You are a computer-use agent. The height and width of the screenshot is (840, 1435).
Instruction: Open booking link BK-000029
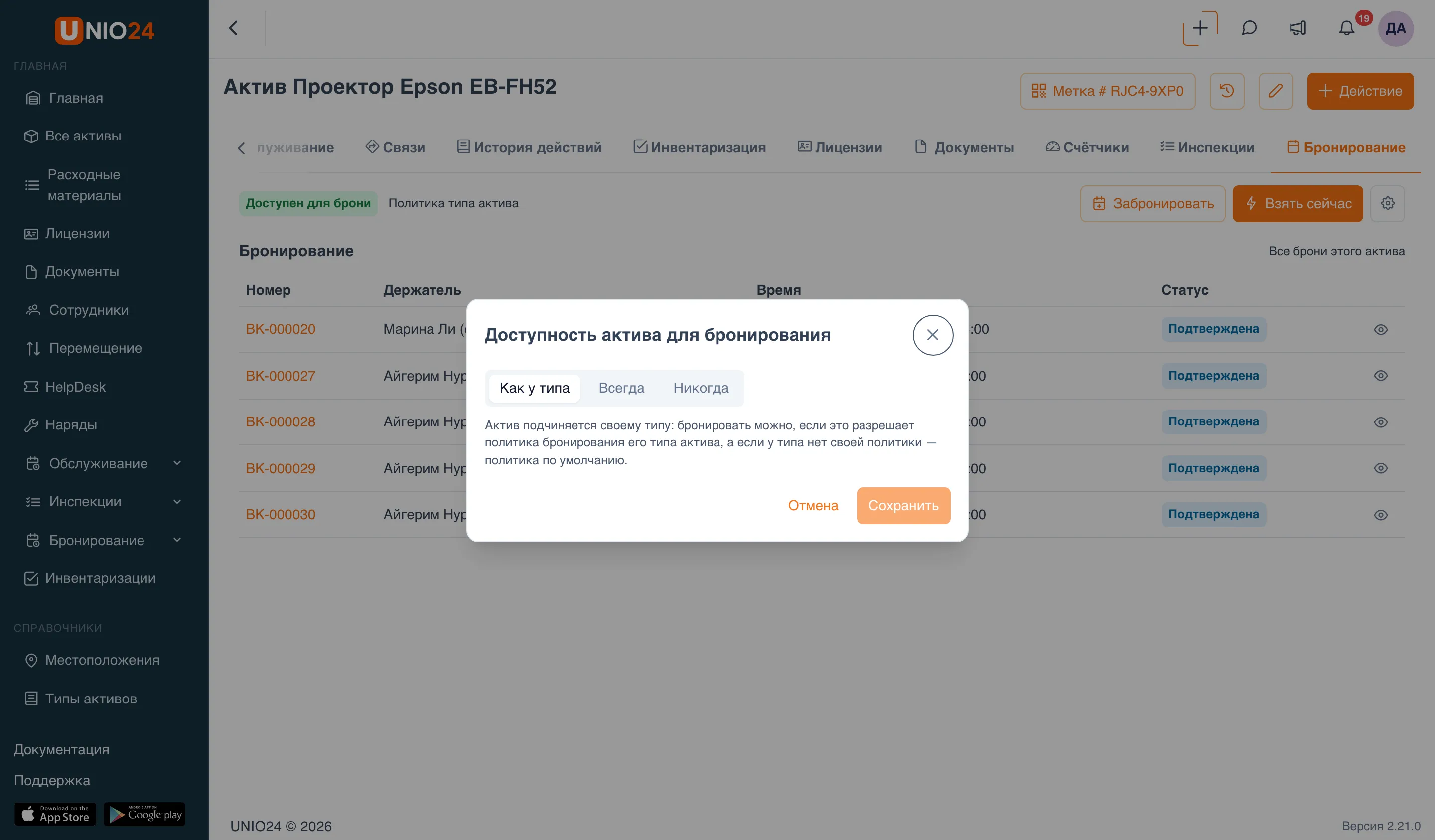coord(280,469)
